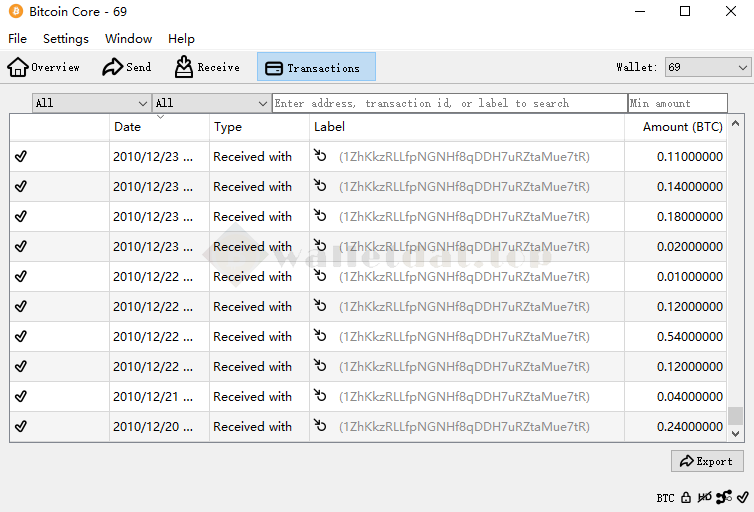Open the Send coins tab
The width and height of the screenshot is (754, 512).
[x=127, y=67]
